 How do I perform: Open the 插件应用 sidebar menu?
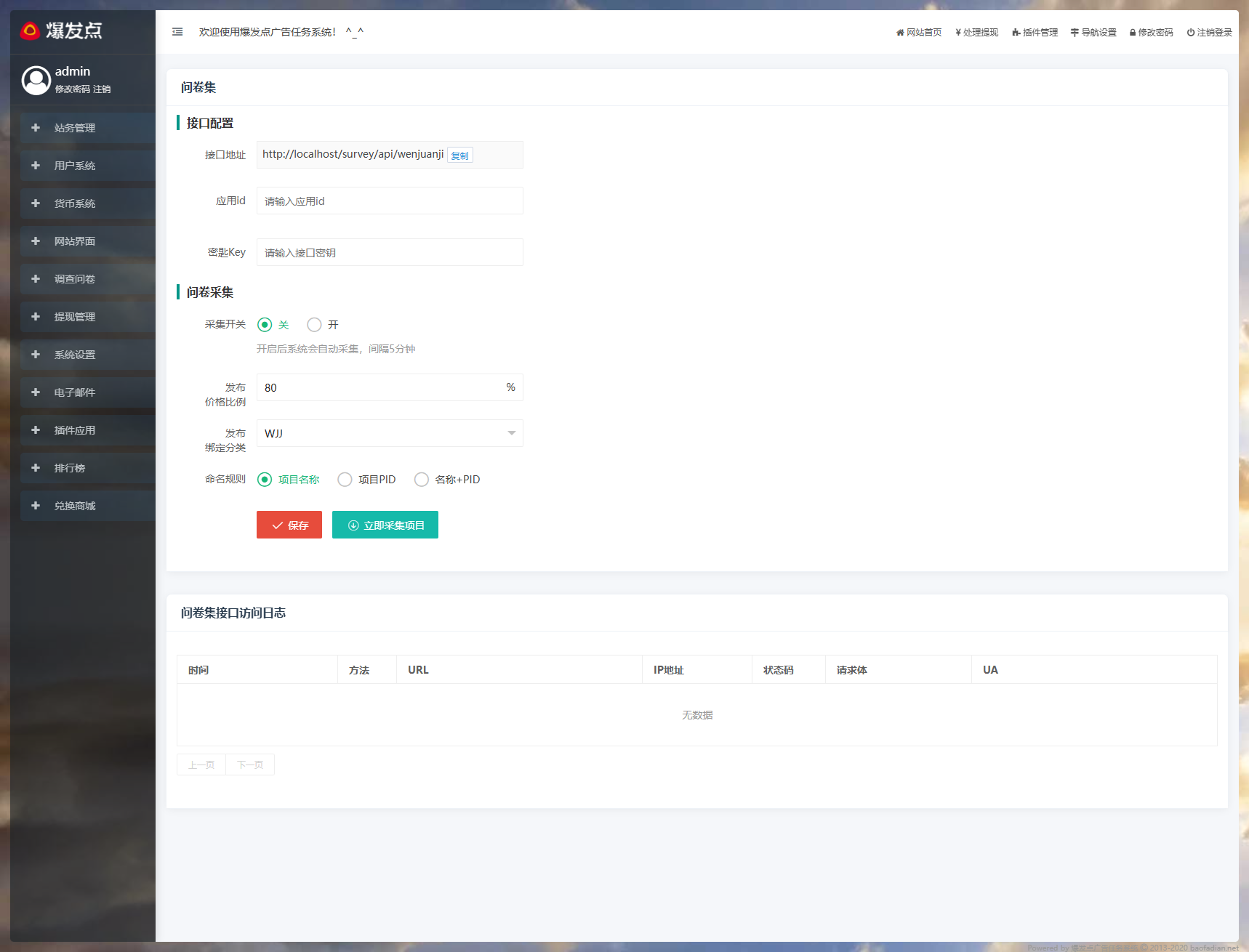coord(75,430)
